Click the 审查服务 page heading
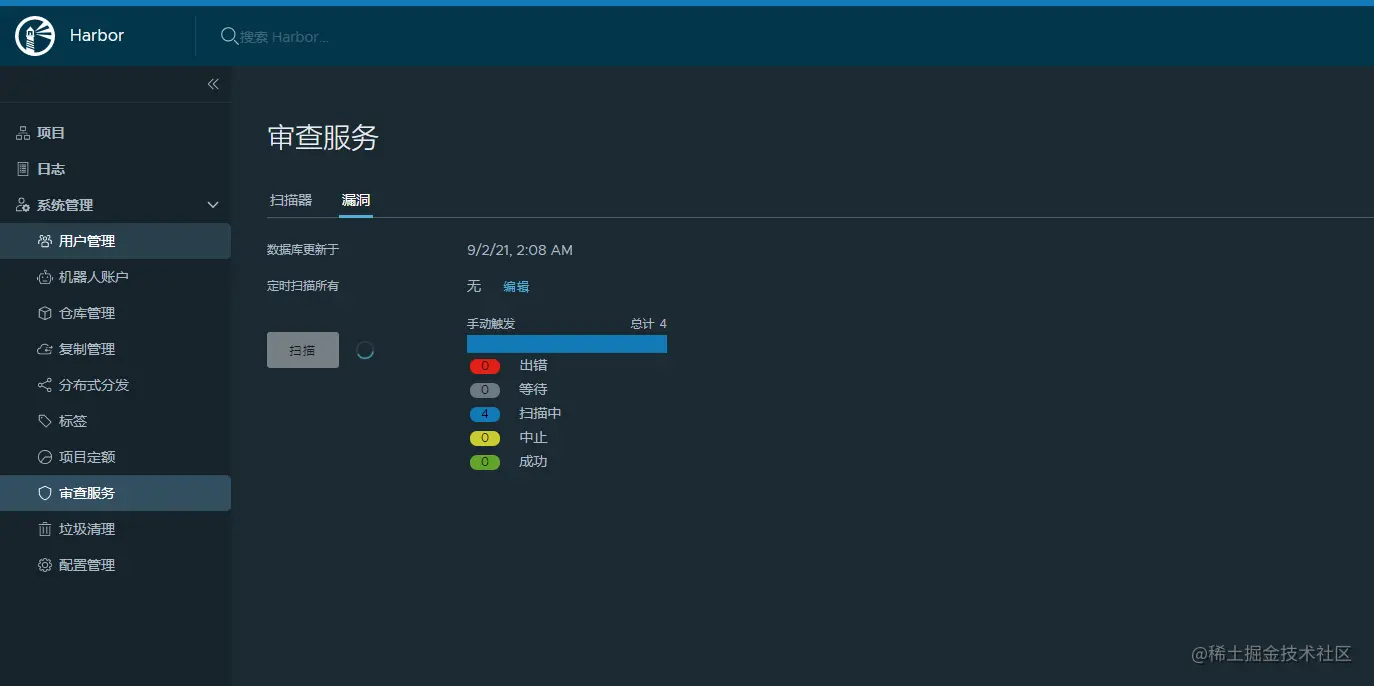1374x686 pixels. (x=323, y=138)
